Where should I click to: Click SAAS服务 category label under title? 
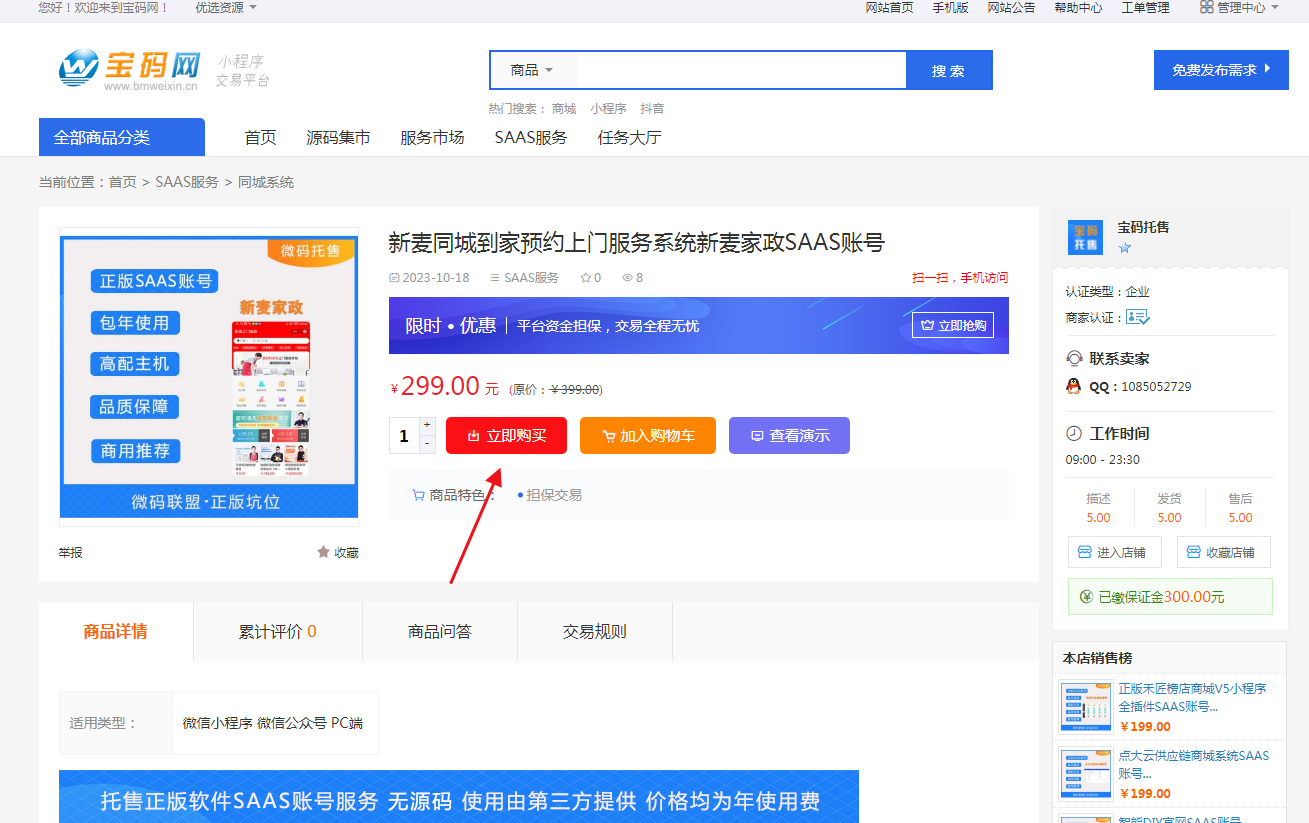click(x=531, y=278)
